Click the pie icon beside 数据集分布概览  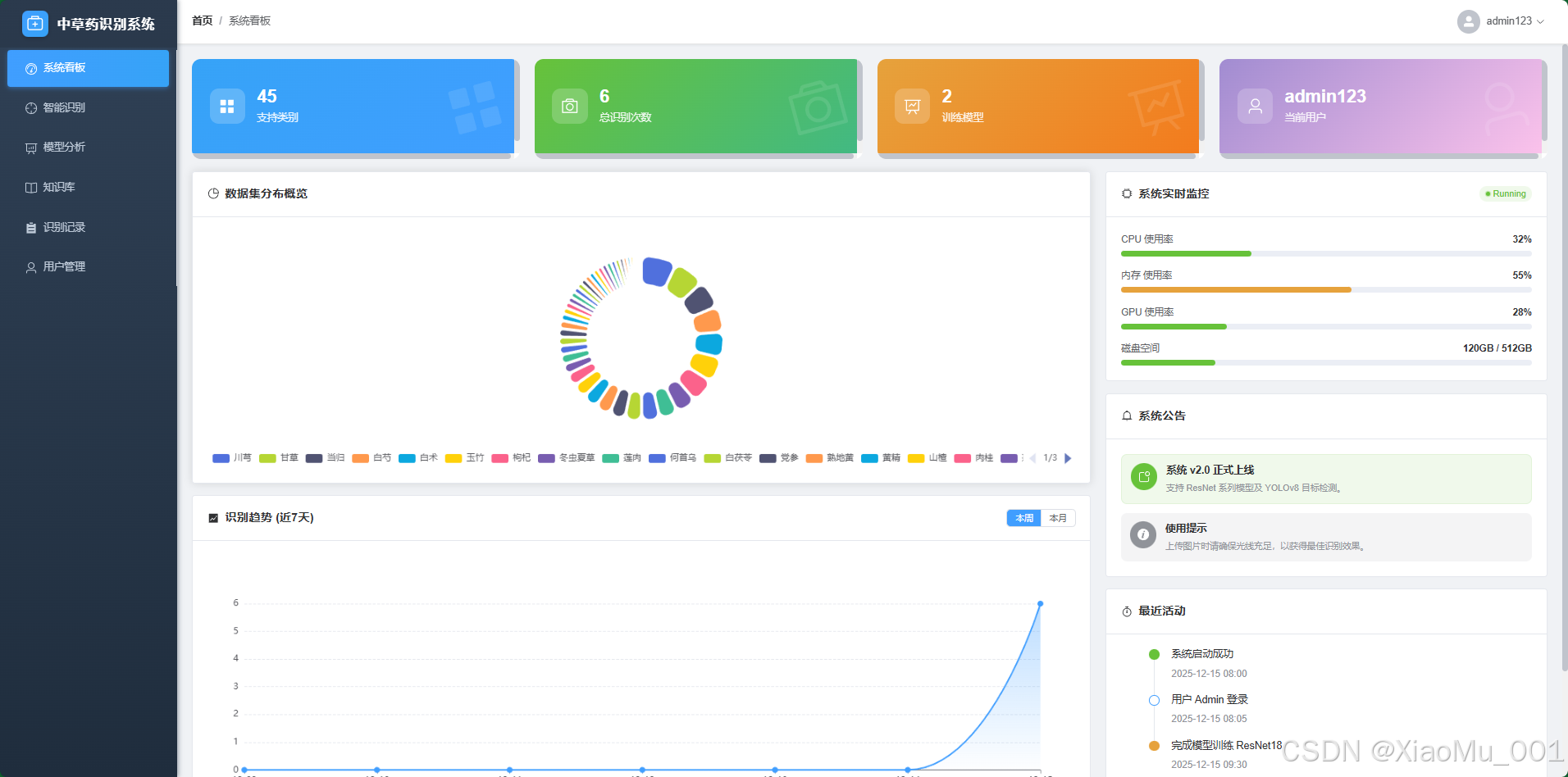coord(213,193)
